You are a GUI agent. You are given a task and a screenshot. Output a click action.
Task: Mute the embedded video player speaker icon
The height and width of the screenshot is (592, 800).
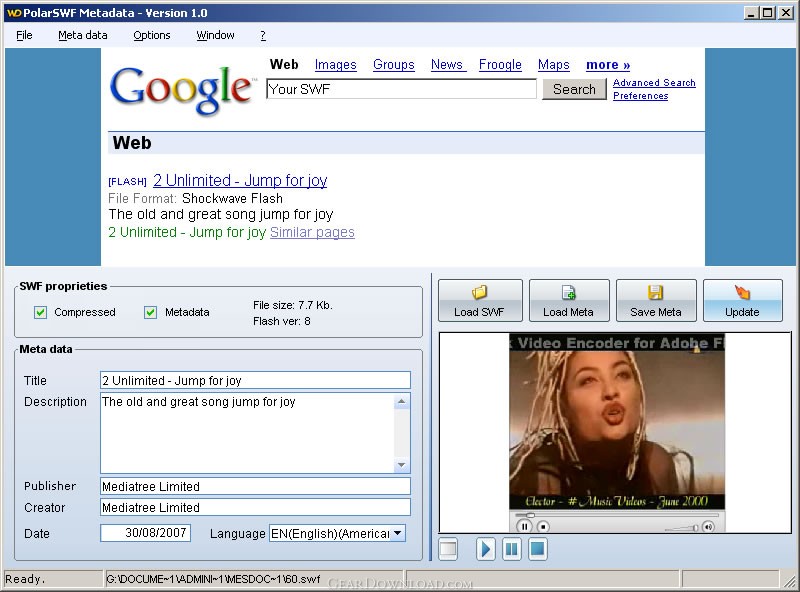point(708,527)
